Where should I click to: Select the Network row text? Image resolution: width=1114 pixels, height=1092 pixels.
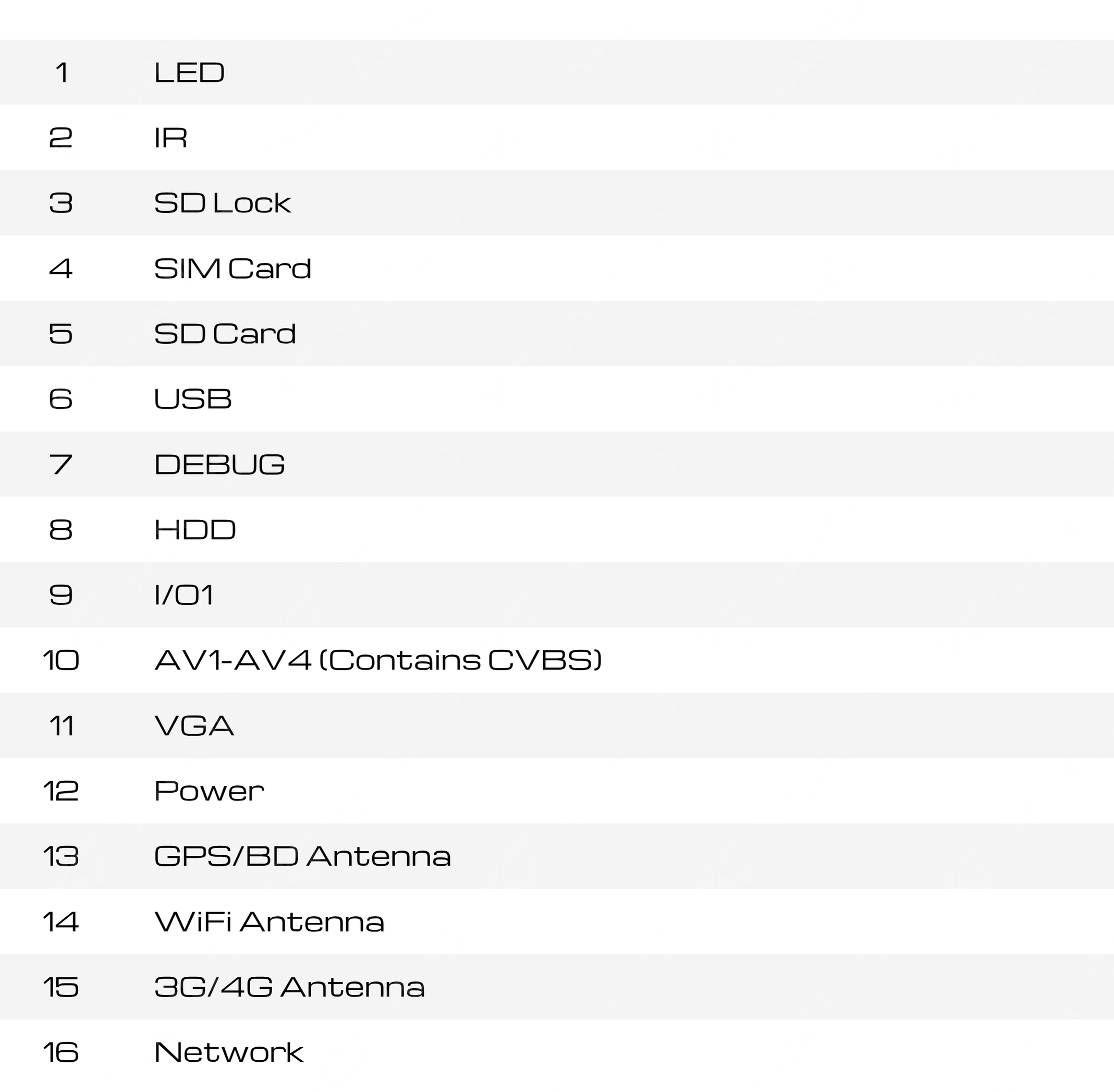click(229, 1053)
